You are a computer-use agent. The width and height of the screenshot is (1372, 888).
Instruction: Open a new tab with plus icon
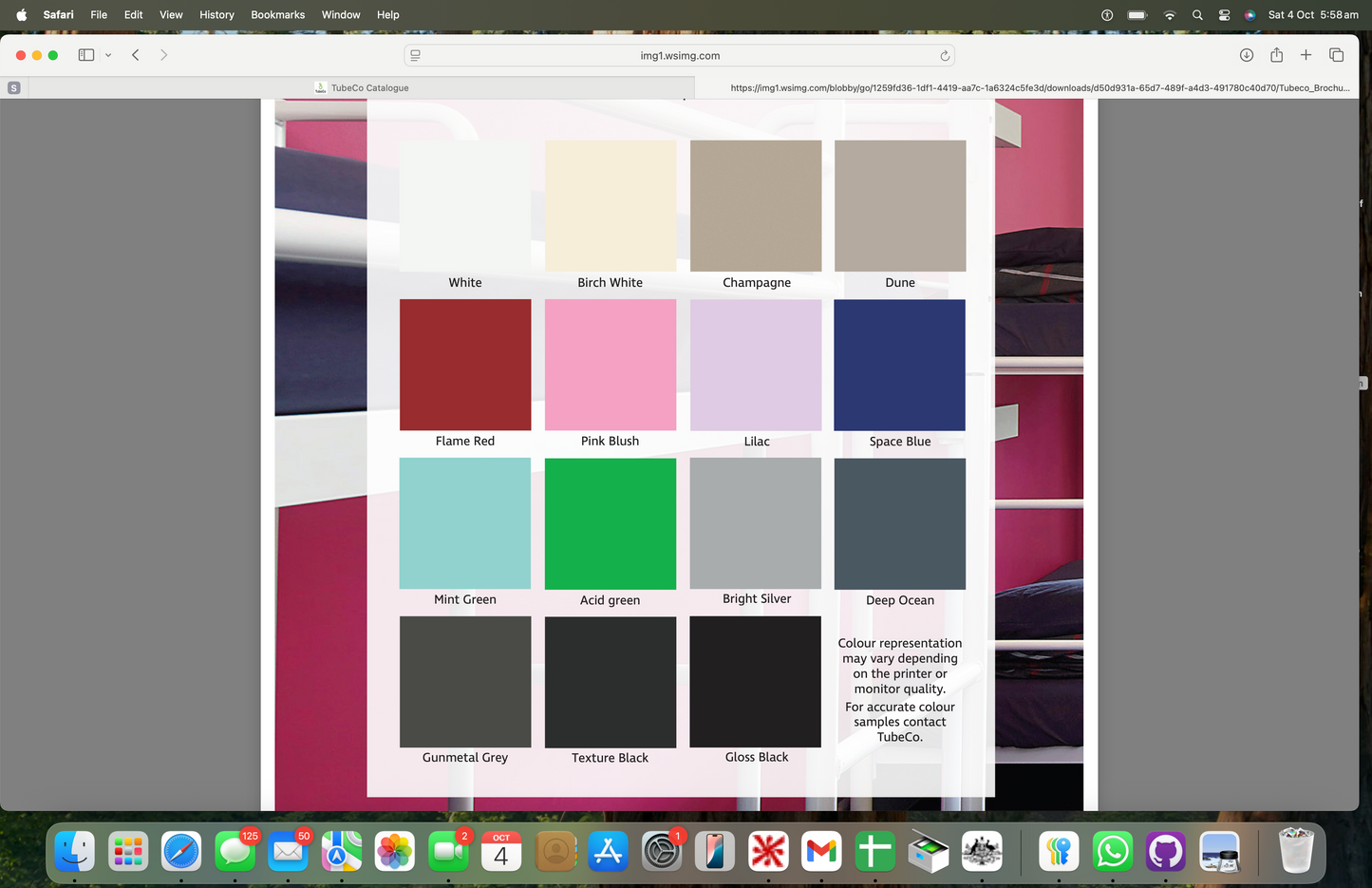click(x=1306, y=55)
